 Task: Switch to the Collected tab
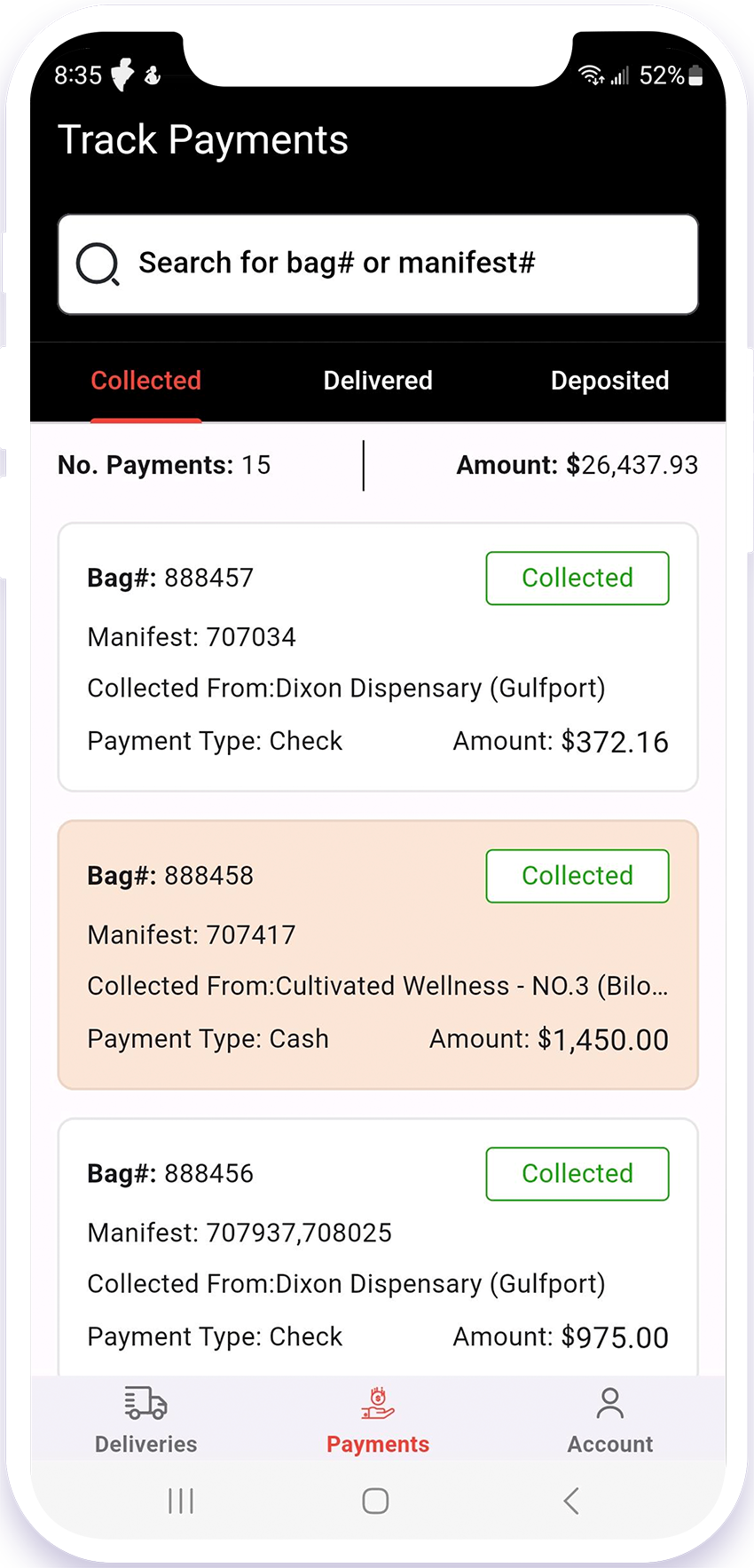(146, 381)
